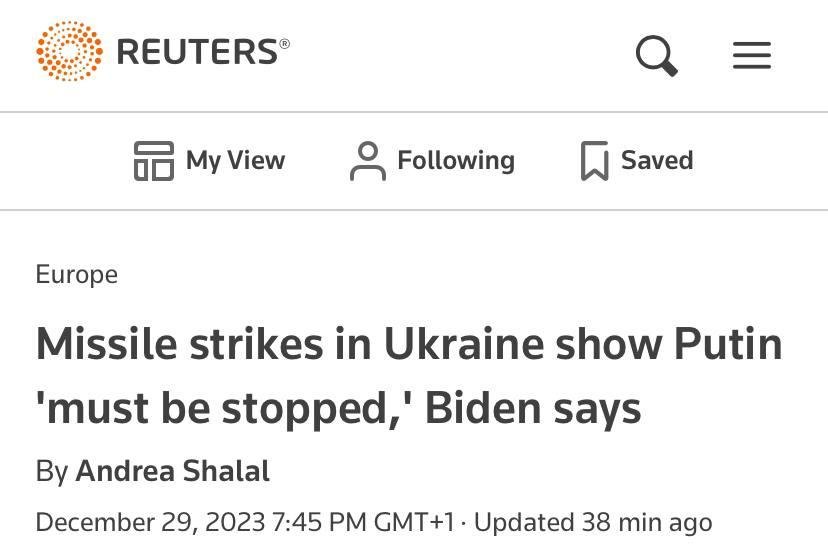The height and width of the screenshot is (555, 828).
Task: Click the My View layout icon
Action: point(153,160)
